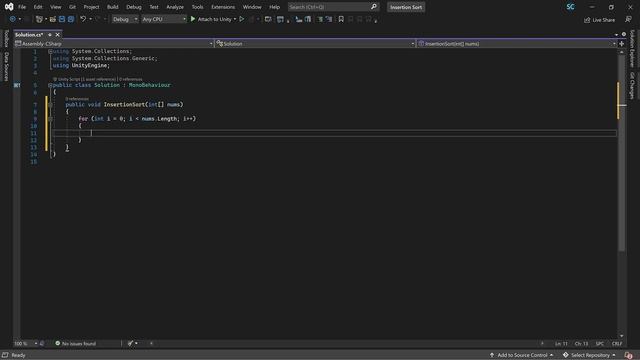The height and width of the screenshot is (360, 640).
Task: Open the Project menu
Action: click(x=91, y=7)
